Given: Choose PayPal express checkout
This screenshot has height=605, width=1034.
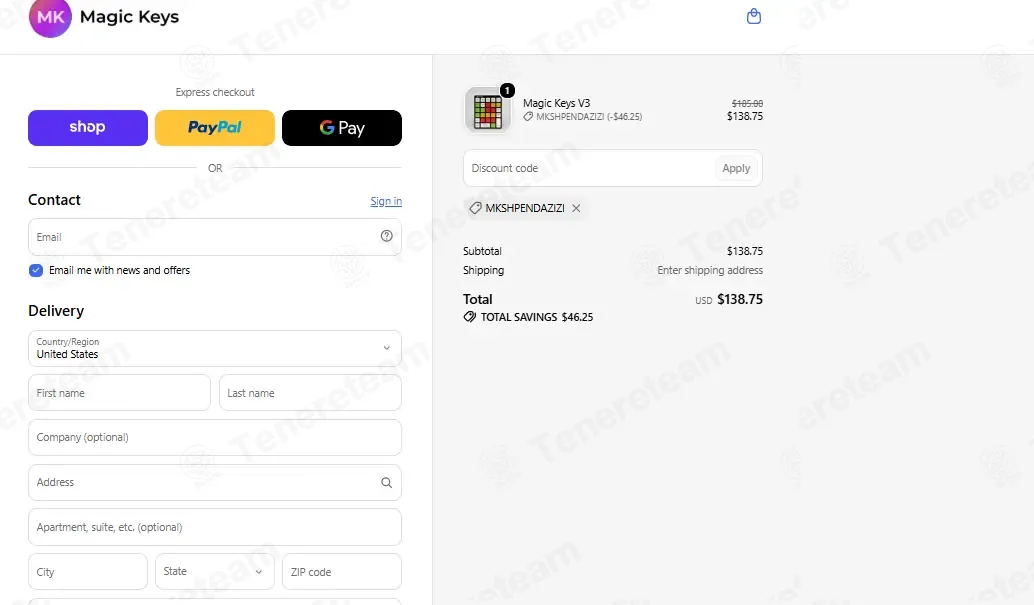Looking at the screenshot, I should click(x=215, y=128).
